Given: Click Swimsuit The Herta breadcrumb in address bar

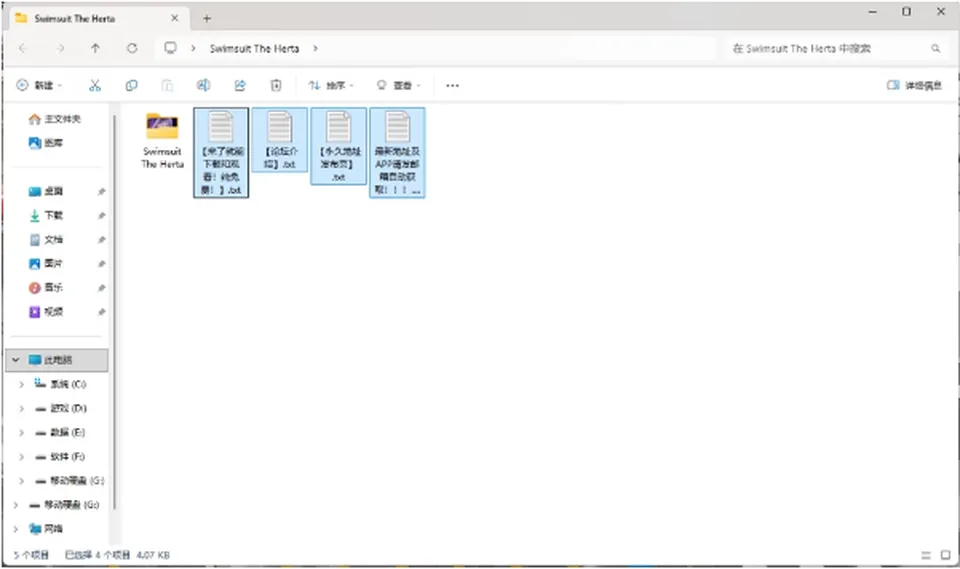Looking at the screenshot, I should point(254,48).
